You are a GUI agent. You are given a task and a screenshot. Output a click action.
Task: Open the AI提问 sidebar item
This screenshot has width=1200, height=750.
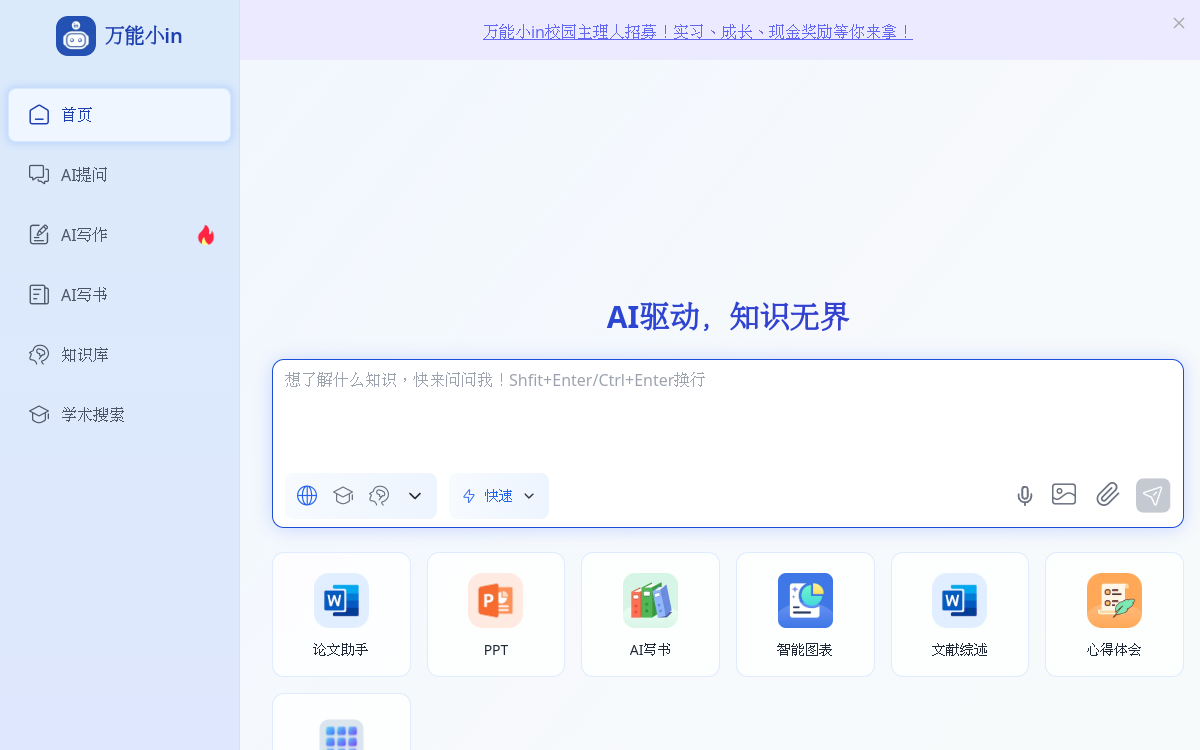click(120, 175)
